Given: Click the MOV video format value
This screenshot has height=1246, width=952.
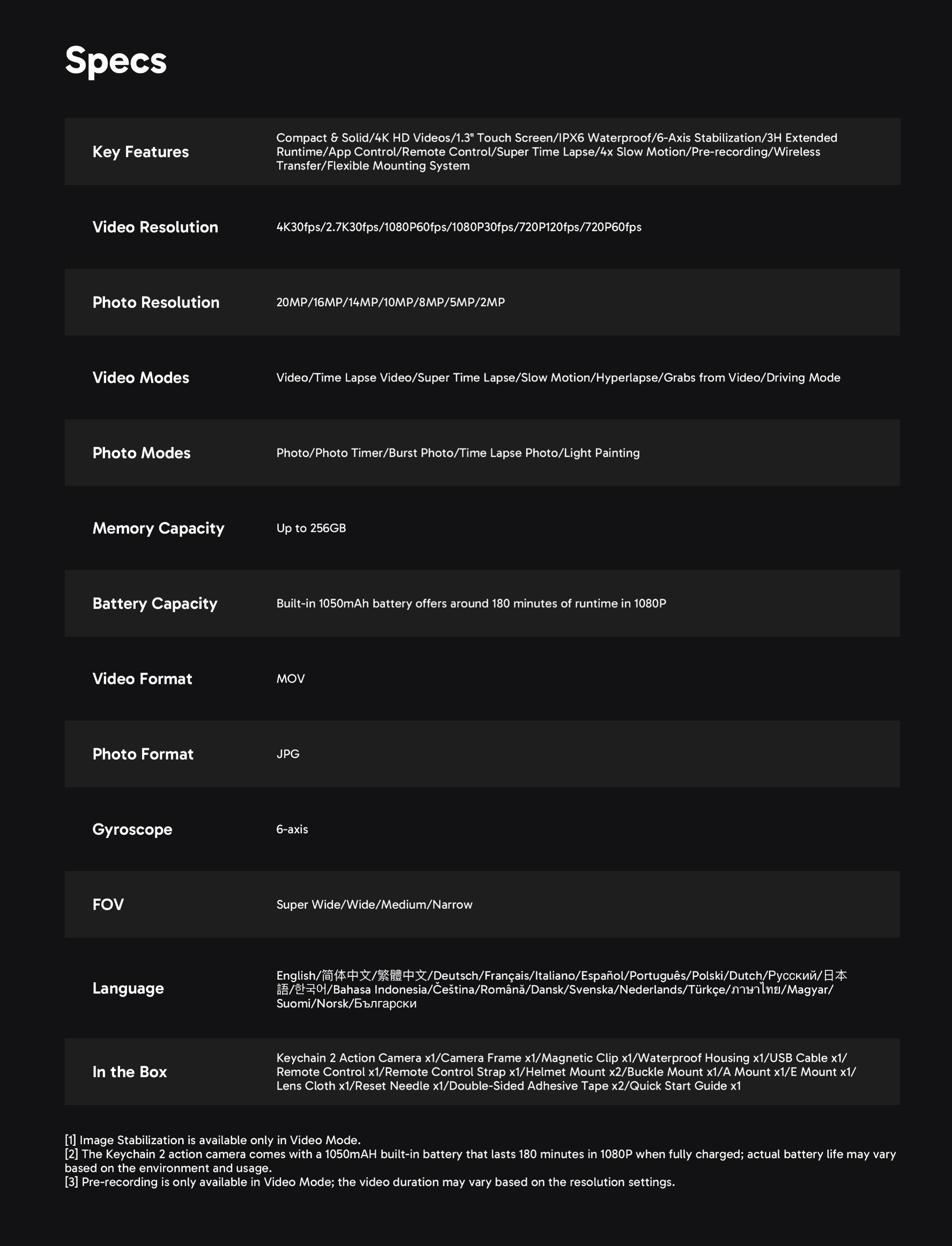Looking at the screenshot, I should [x=290, y=679].
